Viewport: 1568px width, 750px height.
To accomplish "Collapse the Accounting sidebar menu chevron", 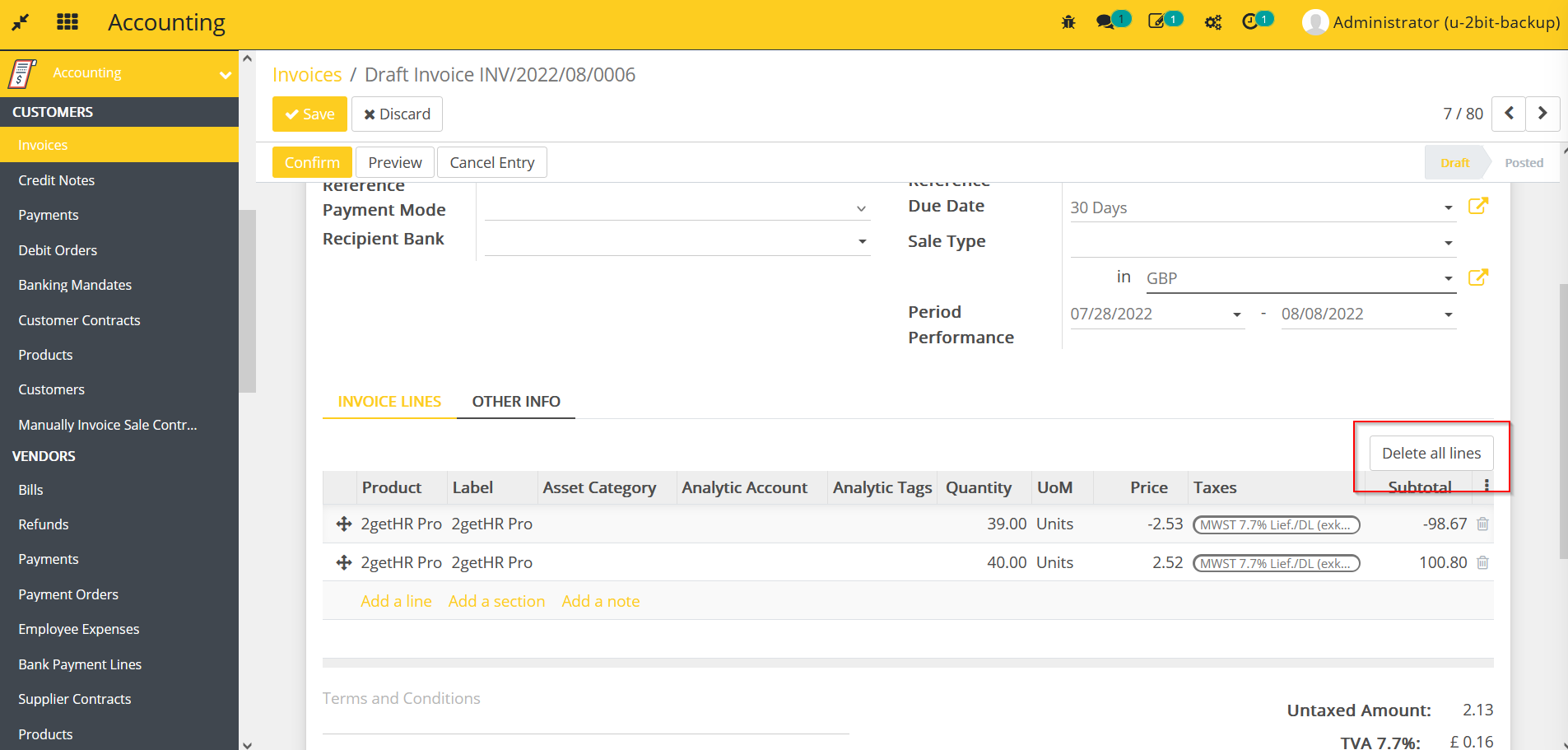I will [225, 75].
